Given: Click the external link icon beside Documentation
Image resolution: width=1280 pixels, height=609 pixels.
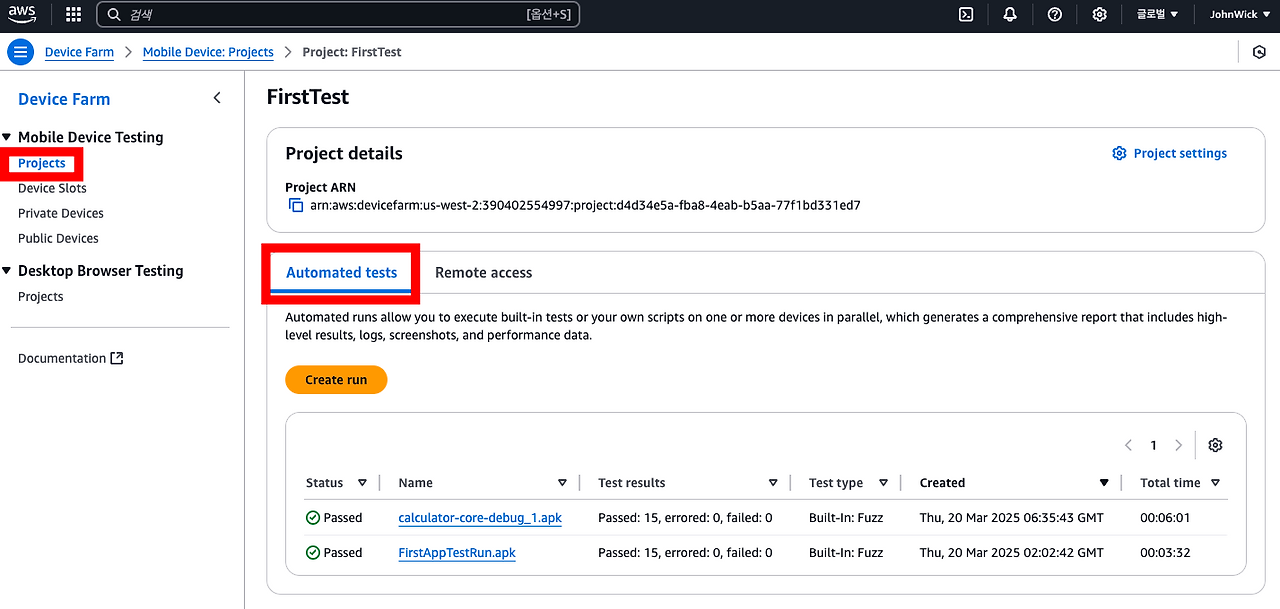Looking at the screenshot, I should tap(117, 358).
